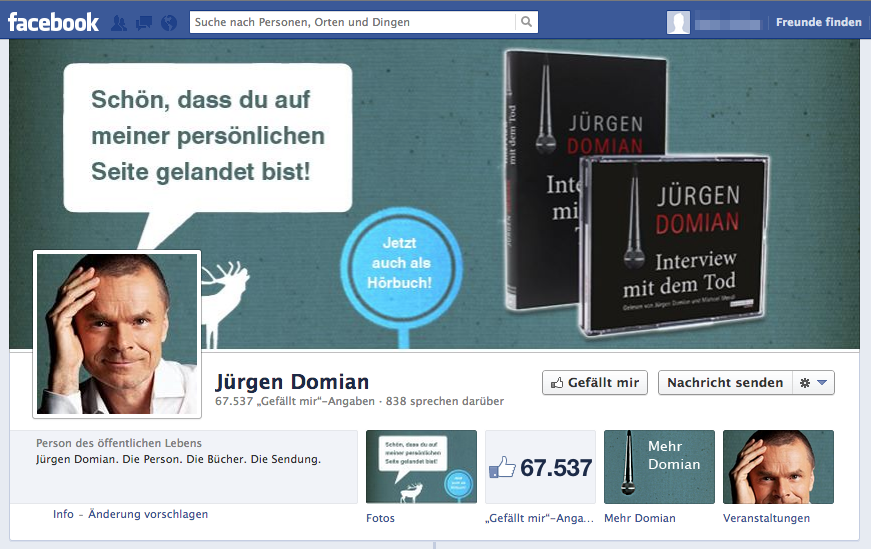Screen dimensions: 871x549
Task: Click the blurred username in top bar
Action: click(x=727, y=23)
